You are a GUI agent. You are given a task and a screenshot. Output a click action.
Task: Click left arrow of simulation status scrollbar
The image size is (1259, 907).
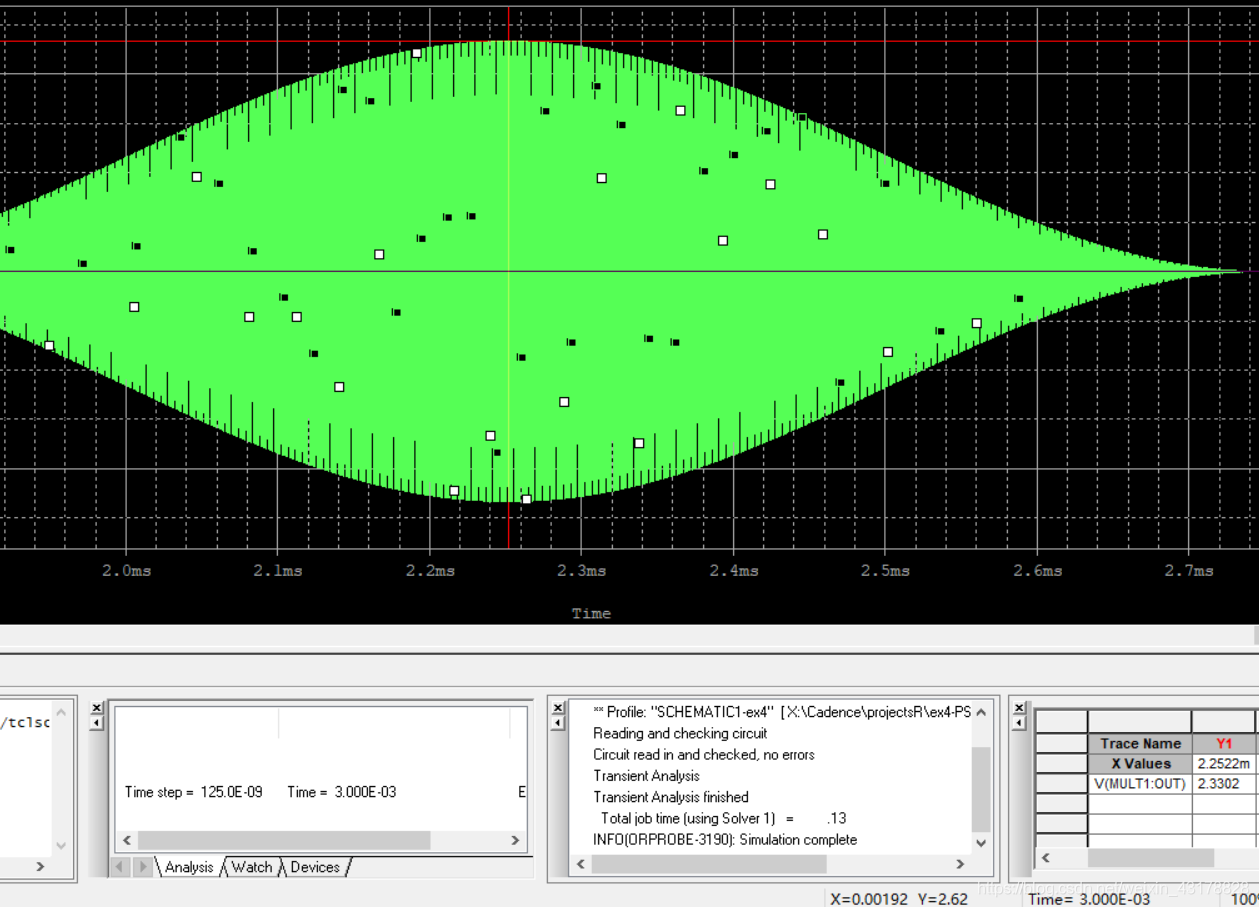(x=126, y=840)
